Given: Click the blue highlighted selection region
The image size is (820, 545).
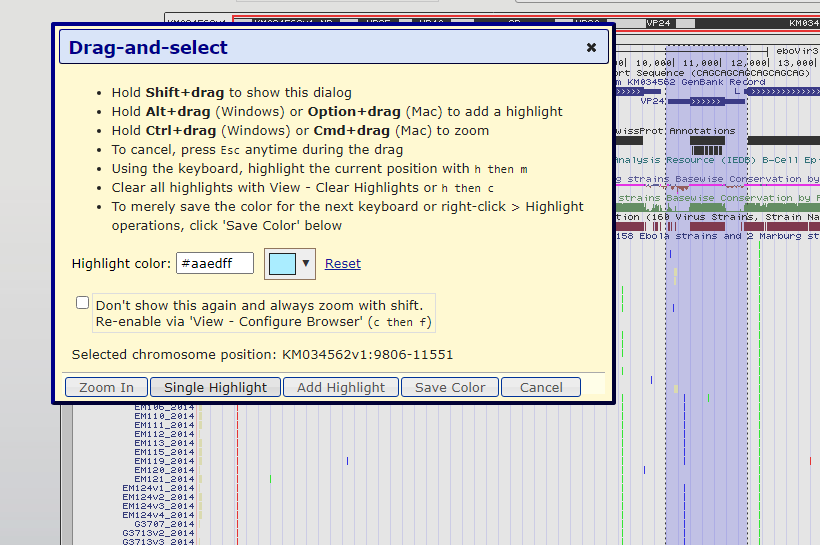Looking at the screenshot, I should coord(705,300).
